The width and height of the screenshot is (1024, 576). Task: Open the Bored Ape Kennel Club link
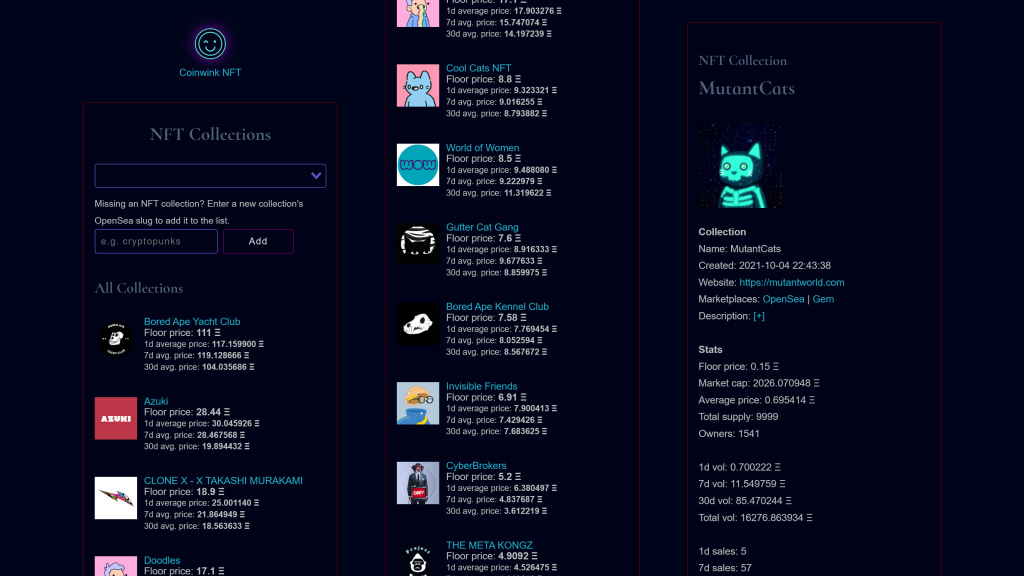click(498, 306)
